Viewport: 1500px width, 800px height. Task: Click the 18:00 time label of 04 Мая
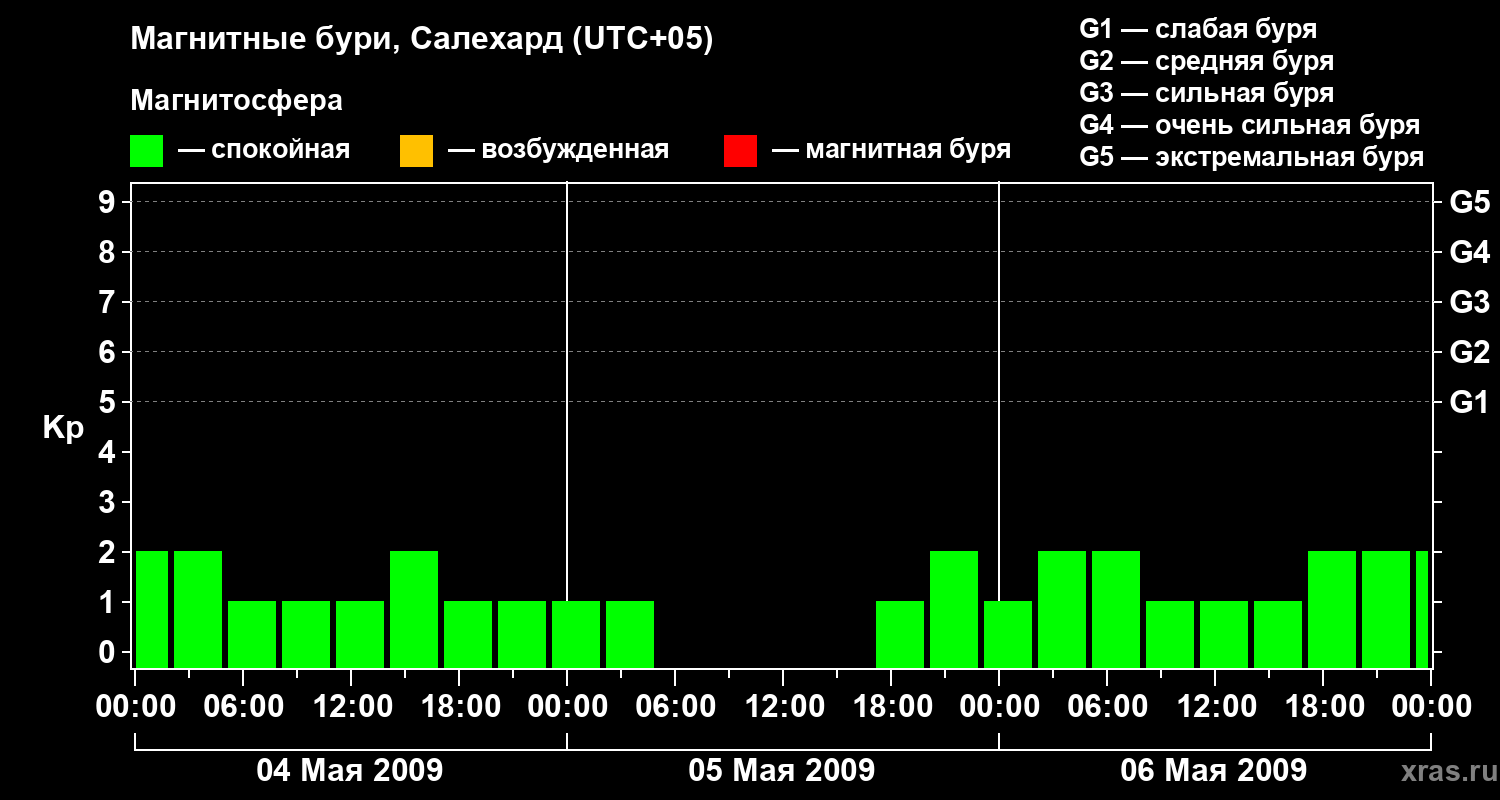(x=459, y=707)
